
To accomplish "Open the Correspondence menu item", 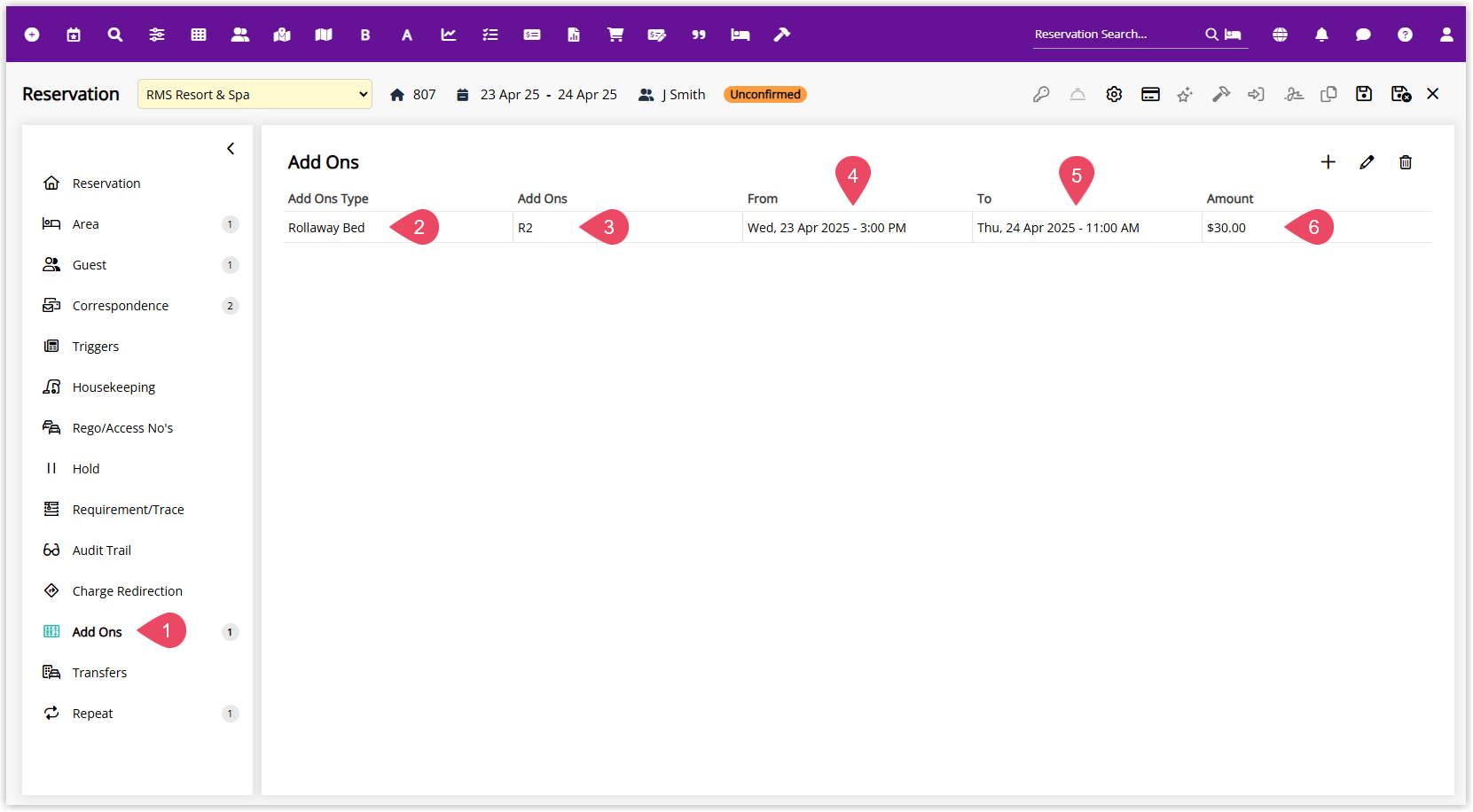I will click(139, 306).
